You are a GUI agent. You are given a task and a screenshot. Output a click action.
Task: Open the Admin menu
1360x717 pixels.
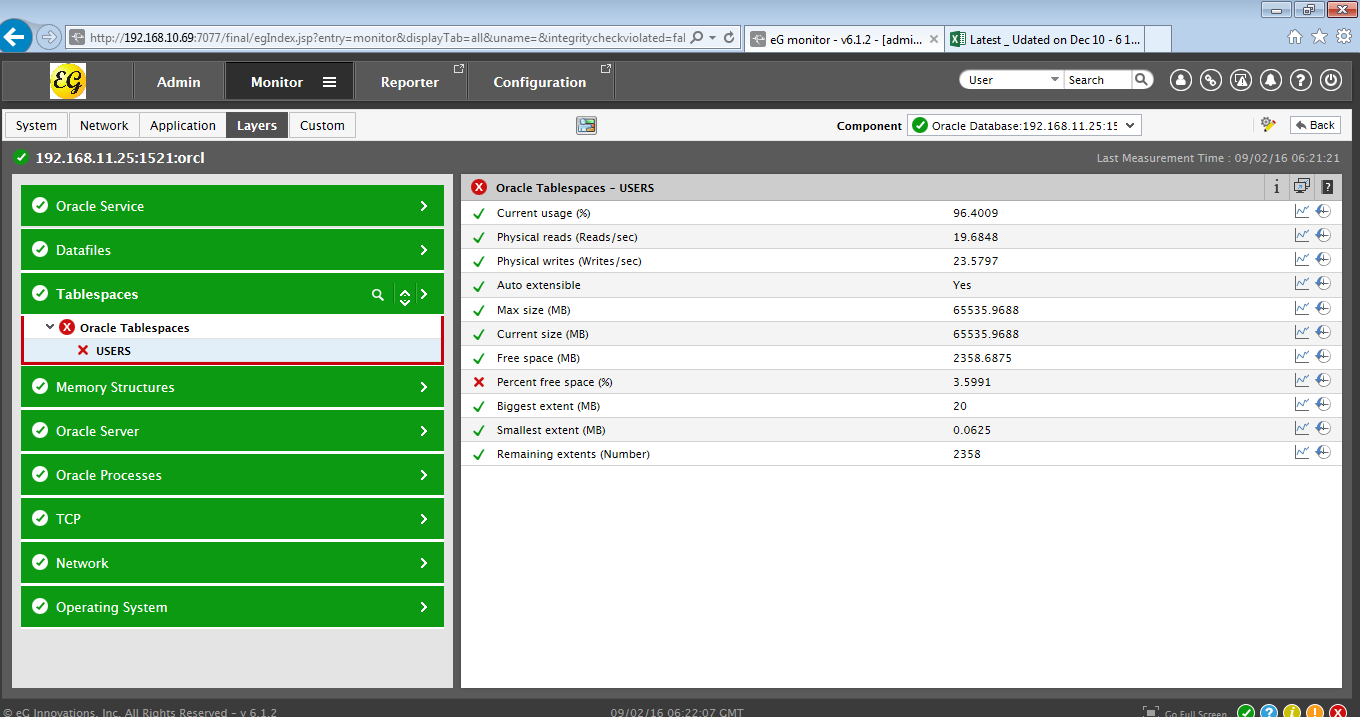pyautogui.click(x=179, y=82)
